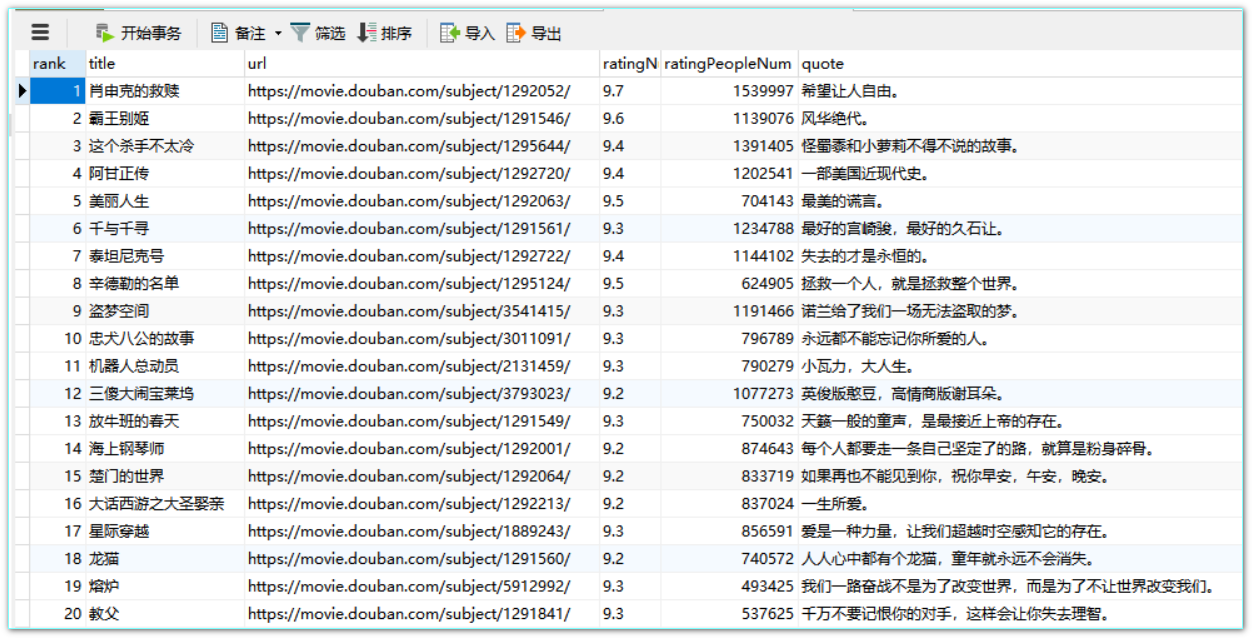The width and height of the screenshot is (1252, 638).
Task: Click the 导入 import button
Action: 468,33
